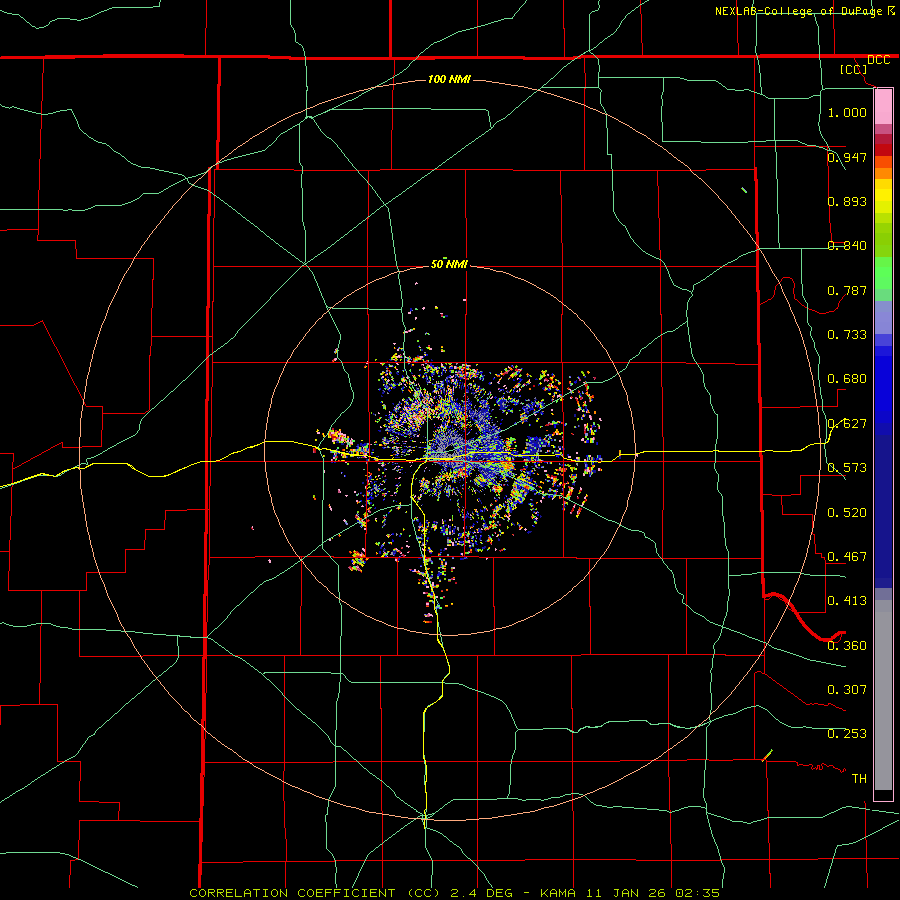Click the [CC] units label
This screenshot has width=900, height=900.
click(x=853, y=69)
